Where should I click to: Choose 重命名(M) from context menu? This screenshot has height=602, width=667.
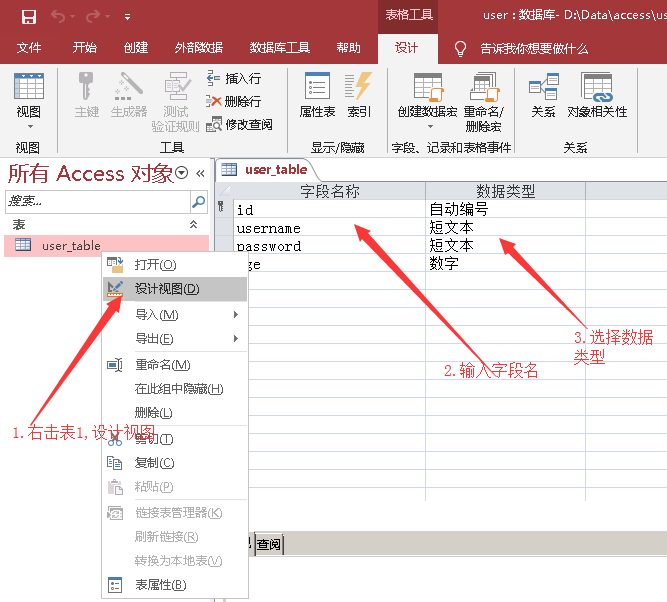point(175,365)
